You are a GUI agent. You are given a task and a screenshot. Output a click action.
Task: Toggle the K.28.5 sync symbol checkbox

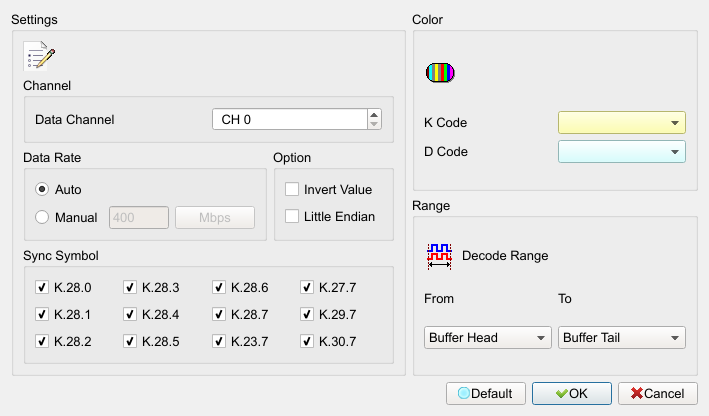pyautogui.click(x=130, y=341)
